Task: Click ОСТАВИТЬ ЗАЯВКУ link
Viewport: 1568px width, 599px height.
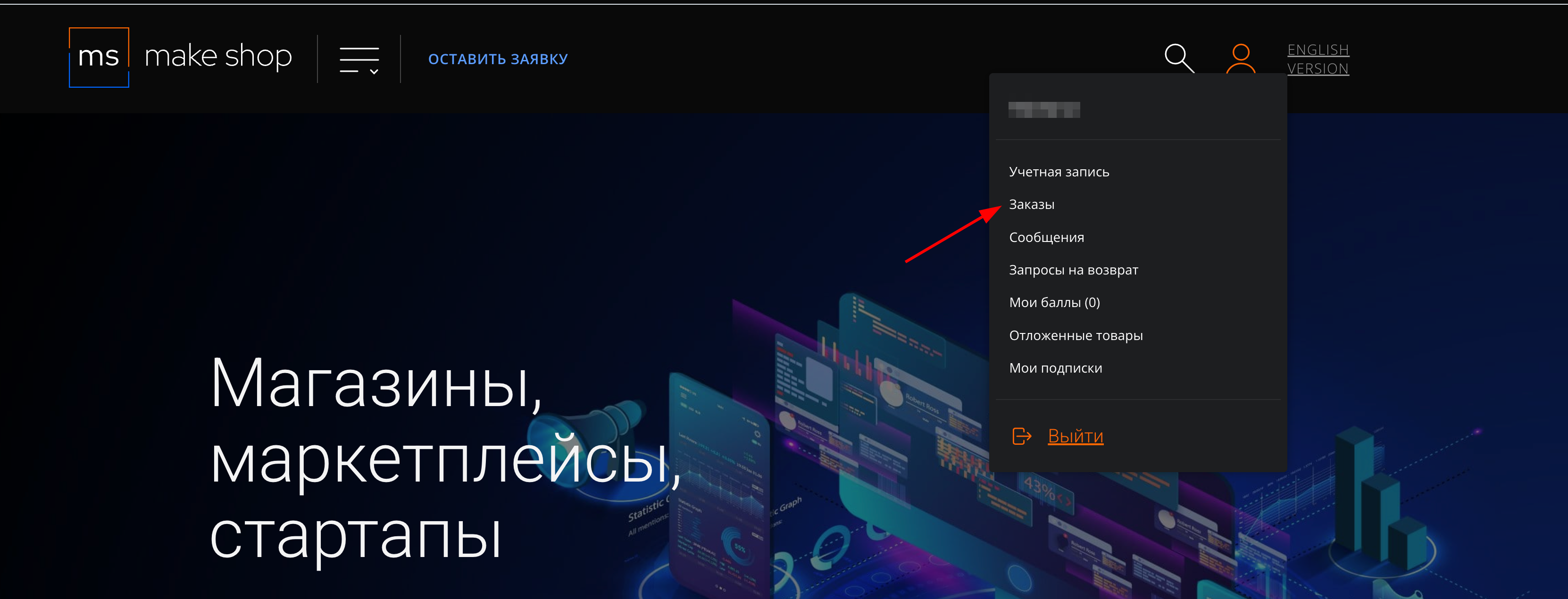Action: [497, 59]
